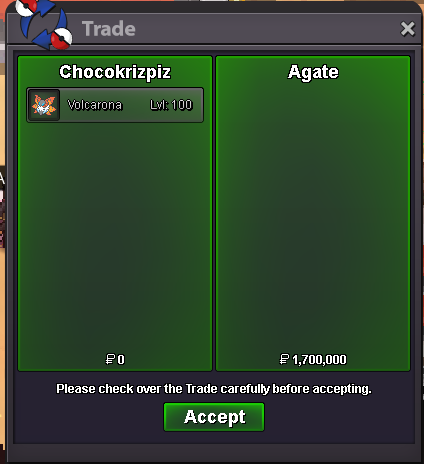424x464 pixels.
Task: Click empty area of Agate's offer panel
Action: (x=313, y=217)
